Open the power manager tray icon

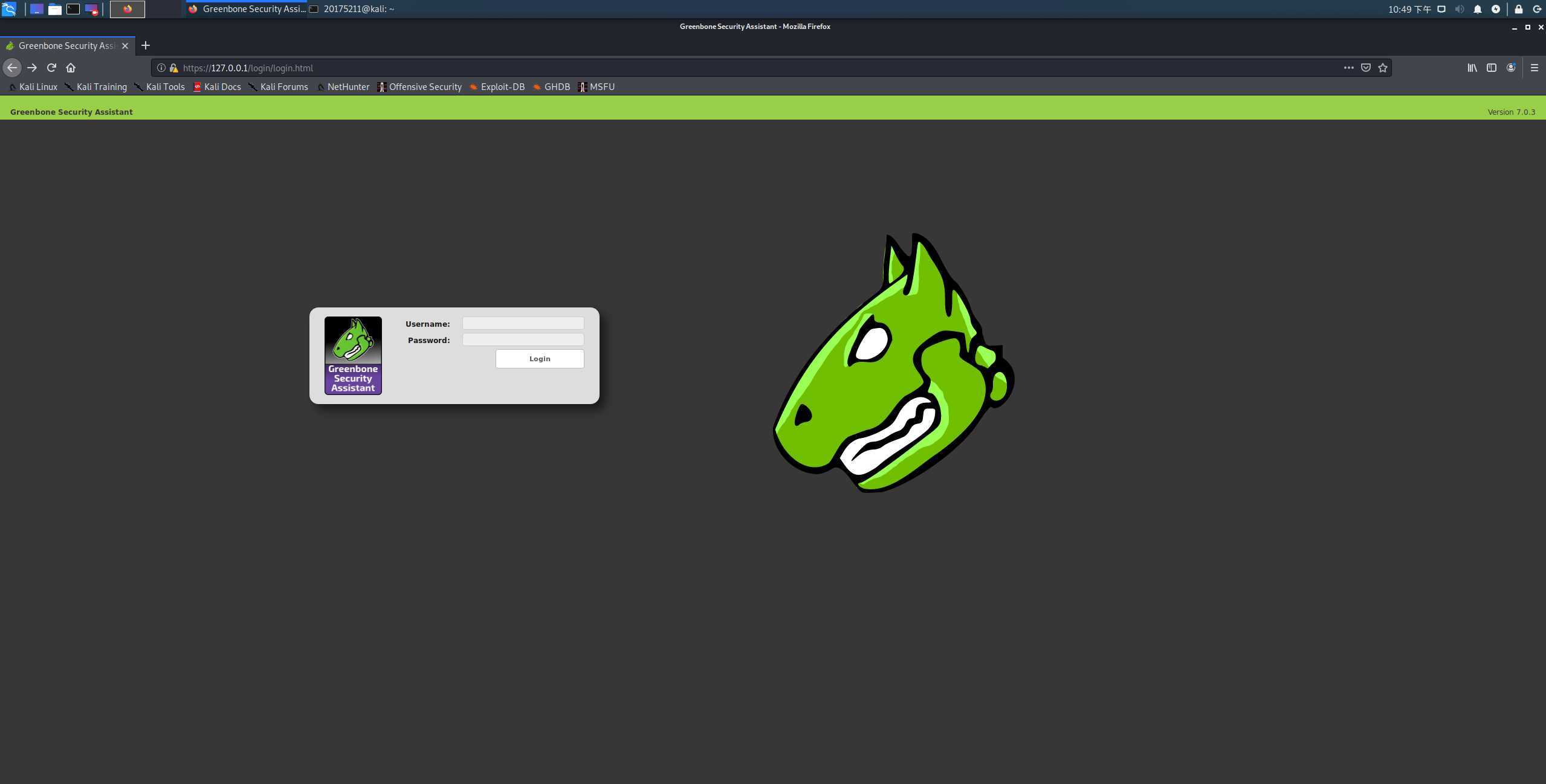[1496, 9]
